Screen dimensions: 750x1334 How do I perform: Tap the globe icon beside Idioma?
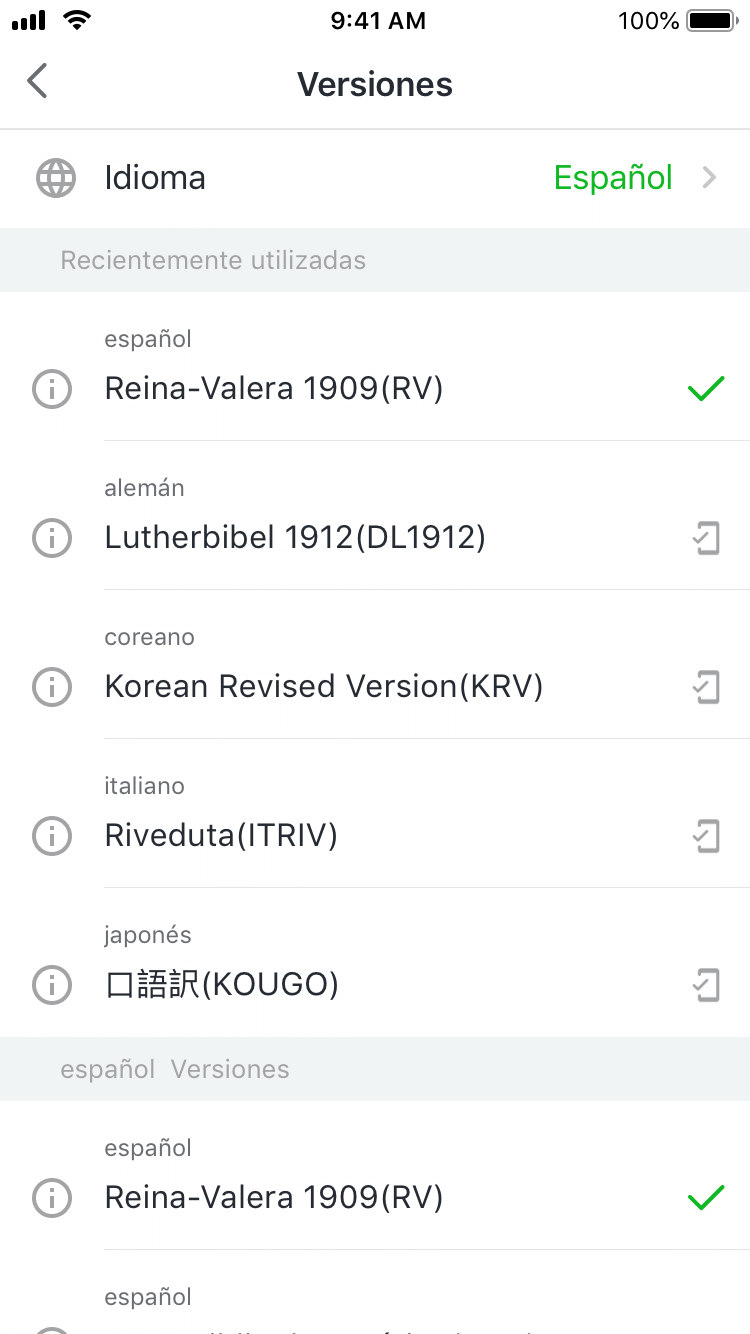coord(56,178)
